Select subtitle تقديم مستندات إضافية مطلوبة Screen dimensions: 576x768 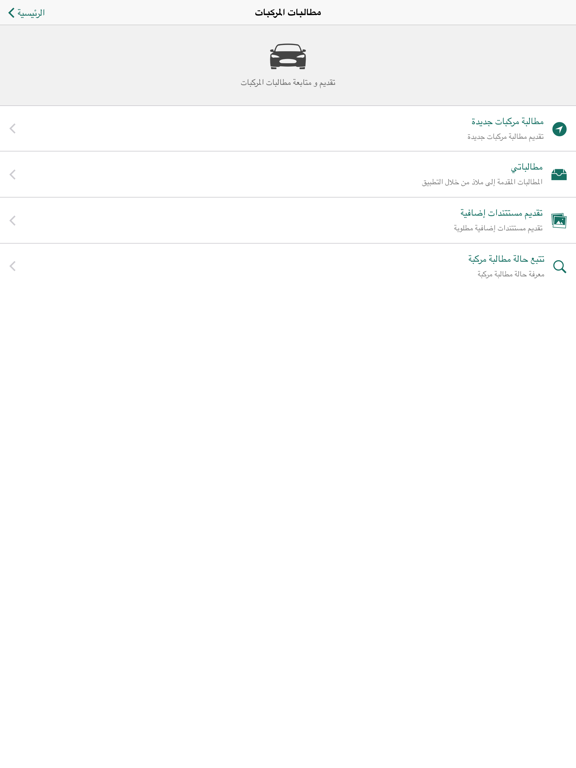[x=498, y=228]
